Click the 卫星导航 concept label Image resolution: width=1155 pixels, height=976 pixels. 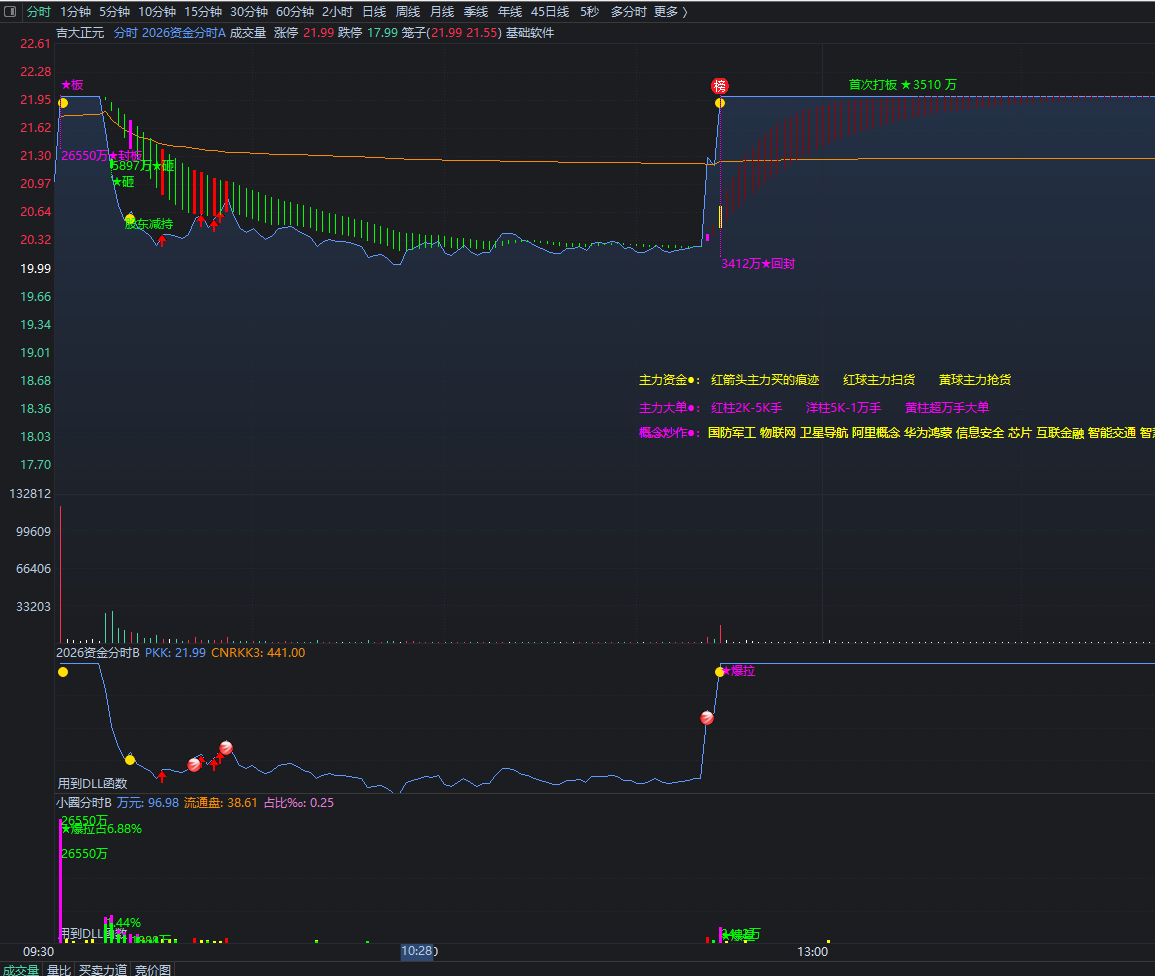tap(824, 433)
